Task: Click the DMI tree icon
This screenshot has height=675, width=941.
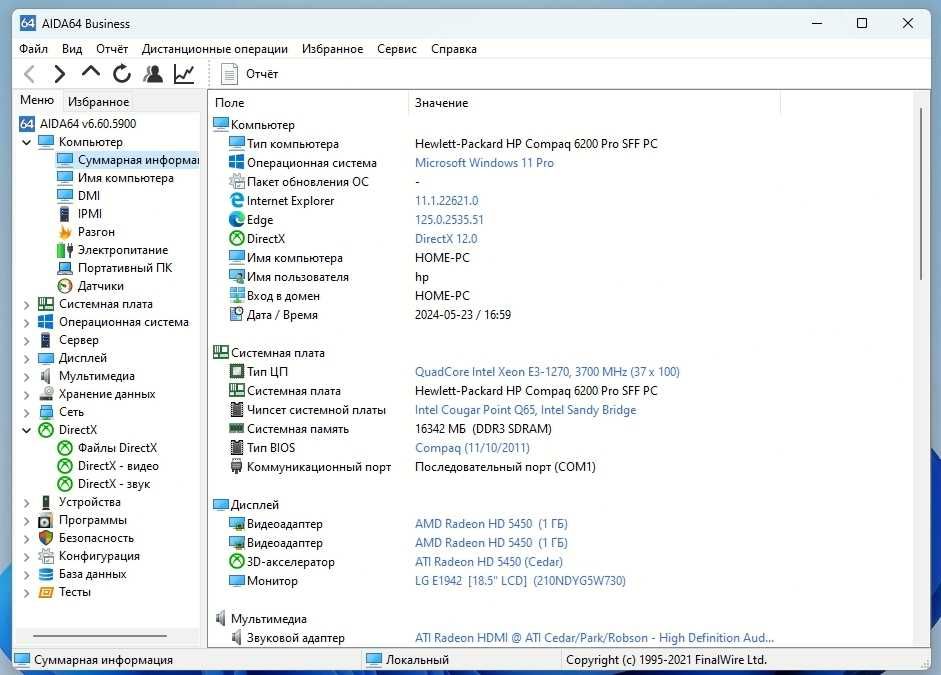Action: [x=65, y=196]
